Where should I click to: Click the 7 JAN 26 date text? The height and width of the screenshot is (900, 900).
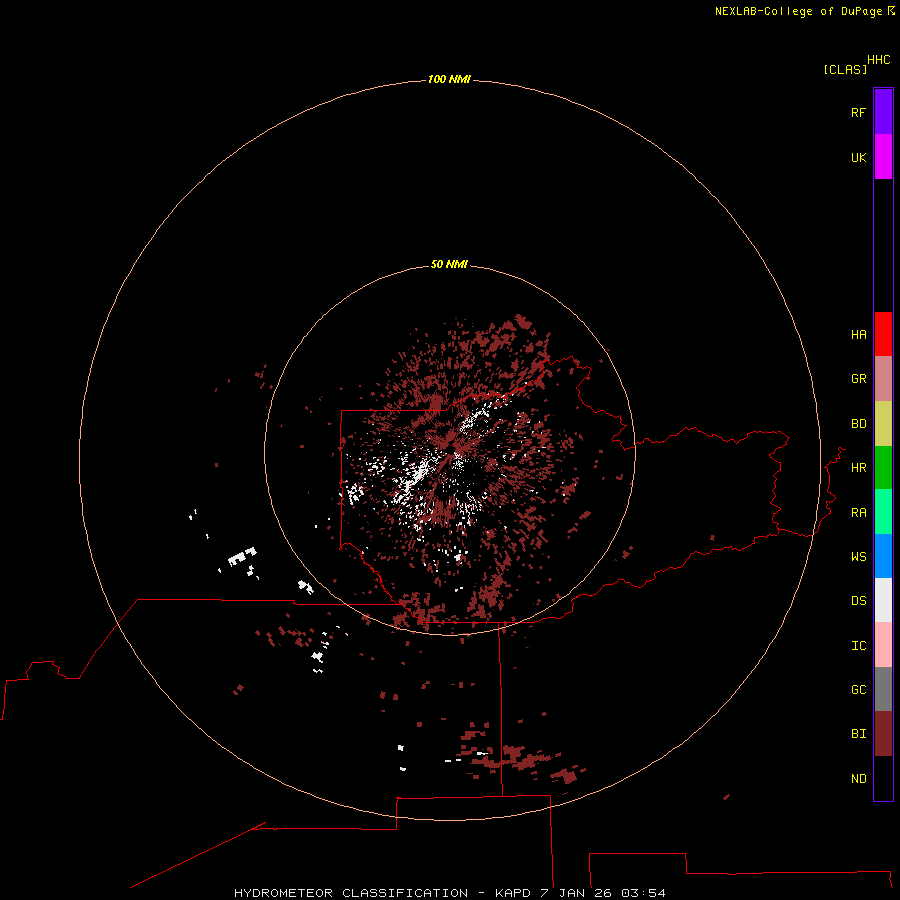coord(576,893)
